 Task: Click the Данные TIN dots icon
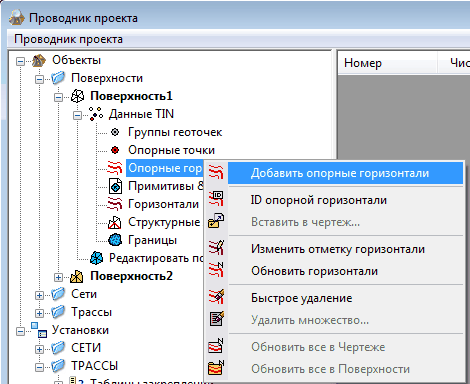tap(96, 114)
